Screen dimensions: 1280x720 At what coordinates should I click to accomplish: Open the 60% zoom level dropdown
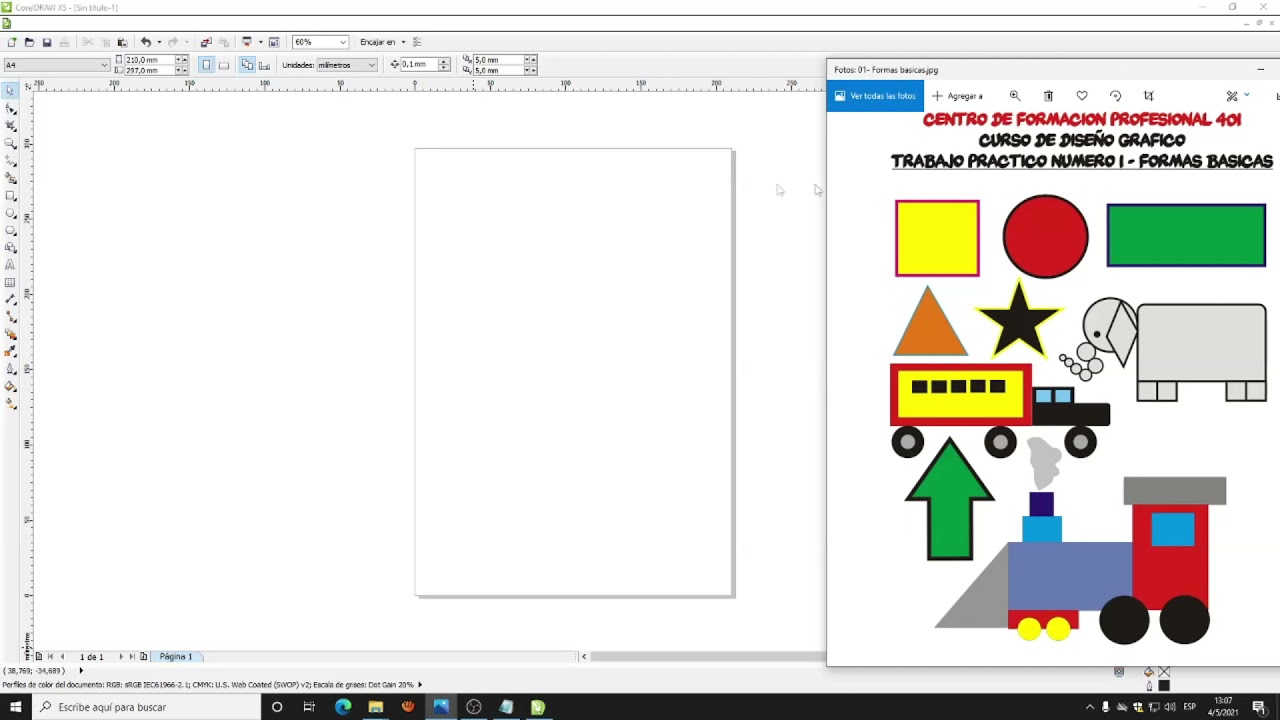pyautogui.click(x=343, y=42)
